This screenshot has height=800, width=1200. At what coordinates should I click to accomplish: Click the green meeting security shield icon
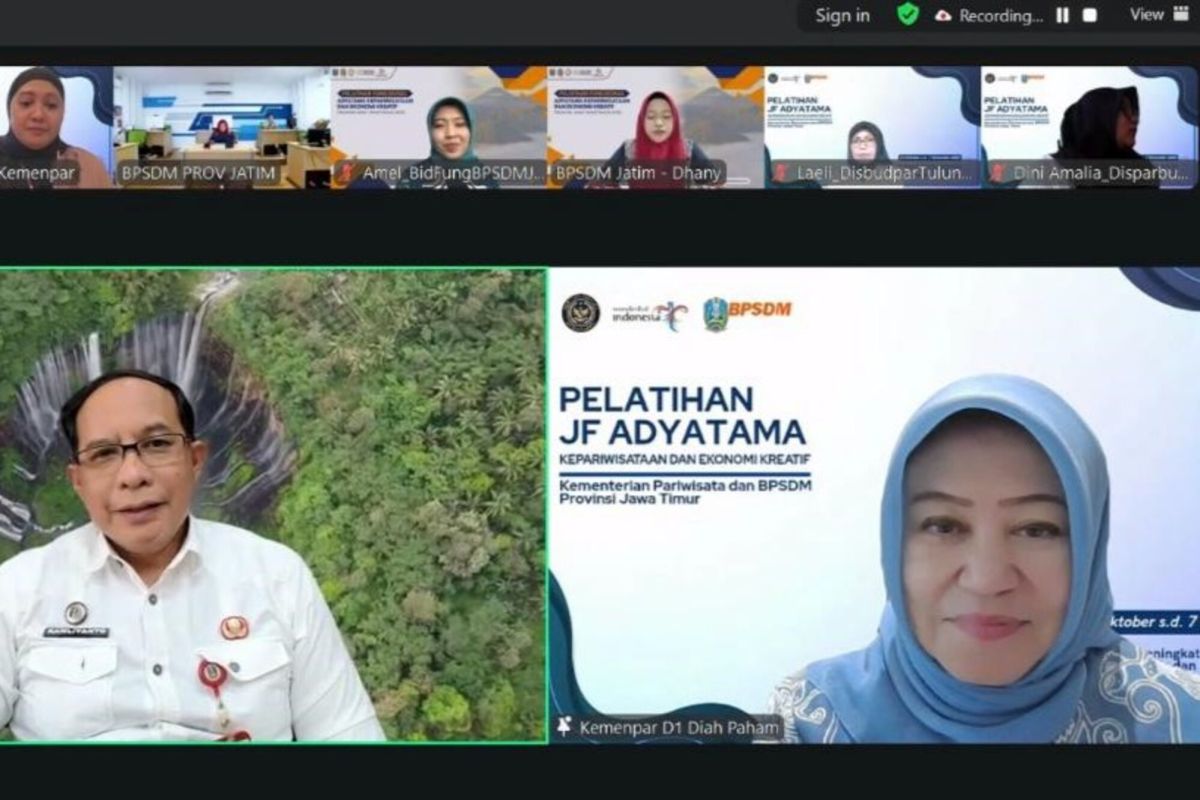[x=908, y=14]
